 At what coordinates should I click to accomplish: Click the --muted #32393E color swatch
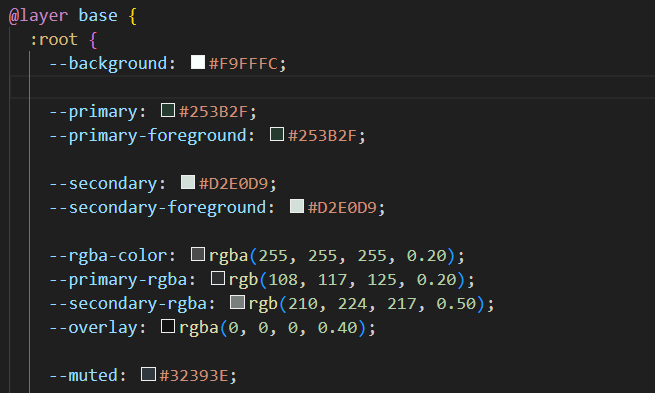click(148, 375)
